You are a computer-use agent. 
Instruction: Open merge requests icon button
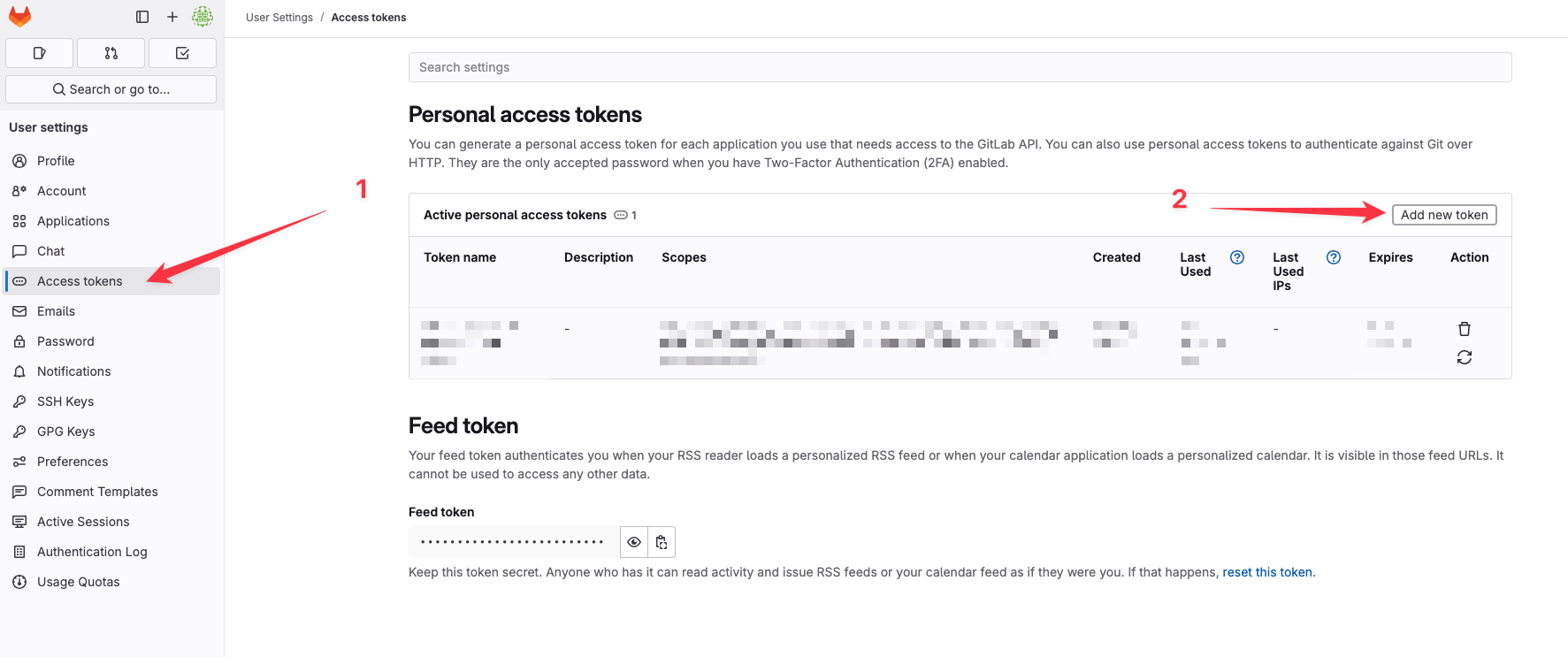tap(111, 53)
